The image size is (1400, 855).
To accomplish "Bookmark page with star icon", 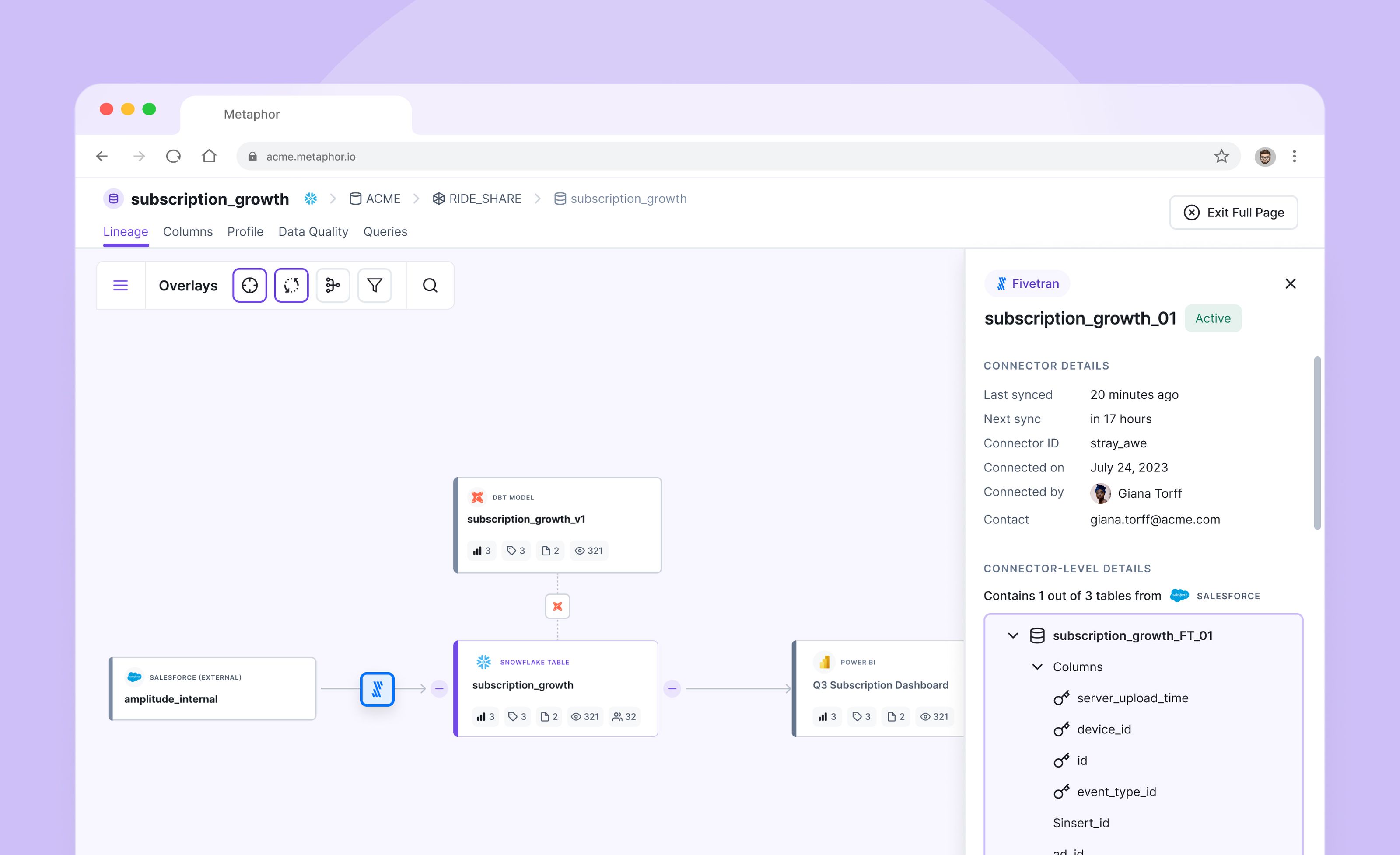I will 1221,156.
